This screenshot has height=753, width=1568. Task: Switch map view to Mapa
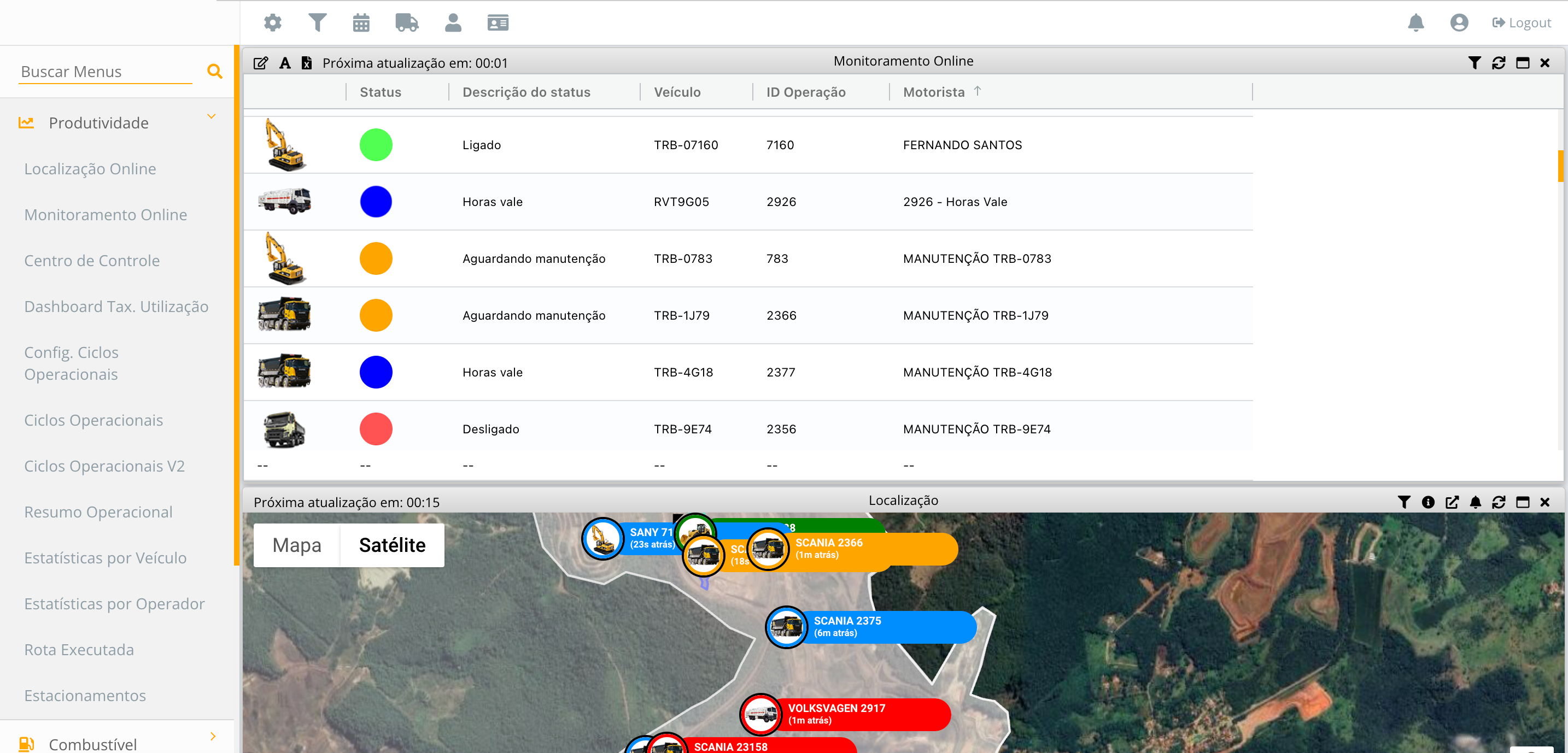click(296, 545)
